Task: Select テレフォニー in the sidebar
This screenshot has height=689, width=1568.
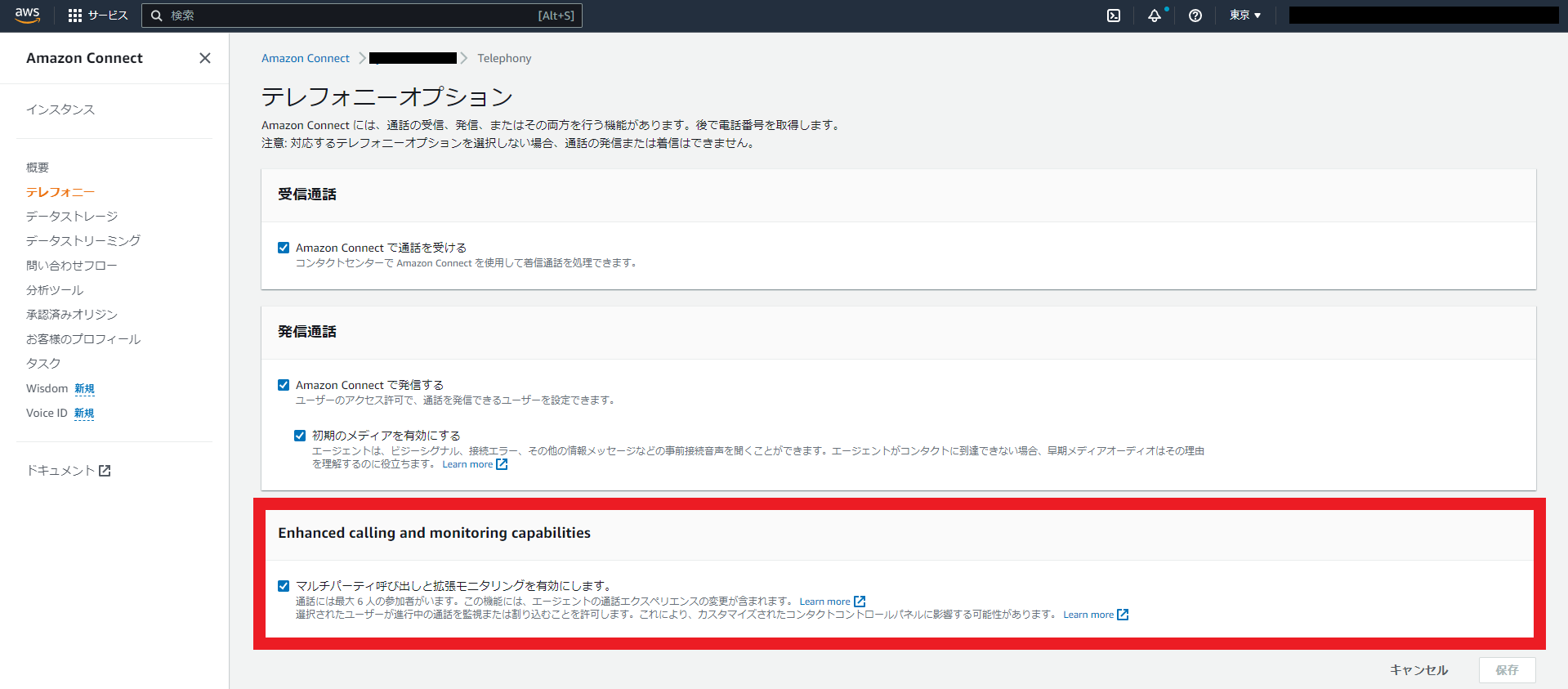Action: (x=60, y=192)
